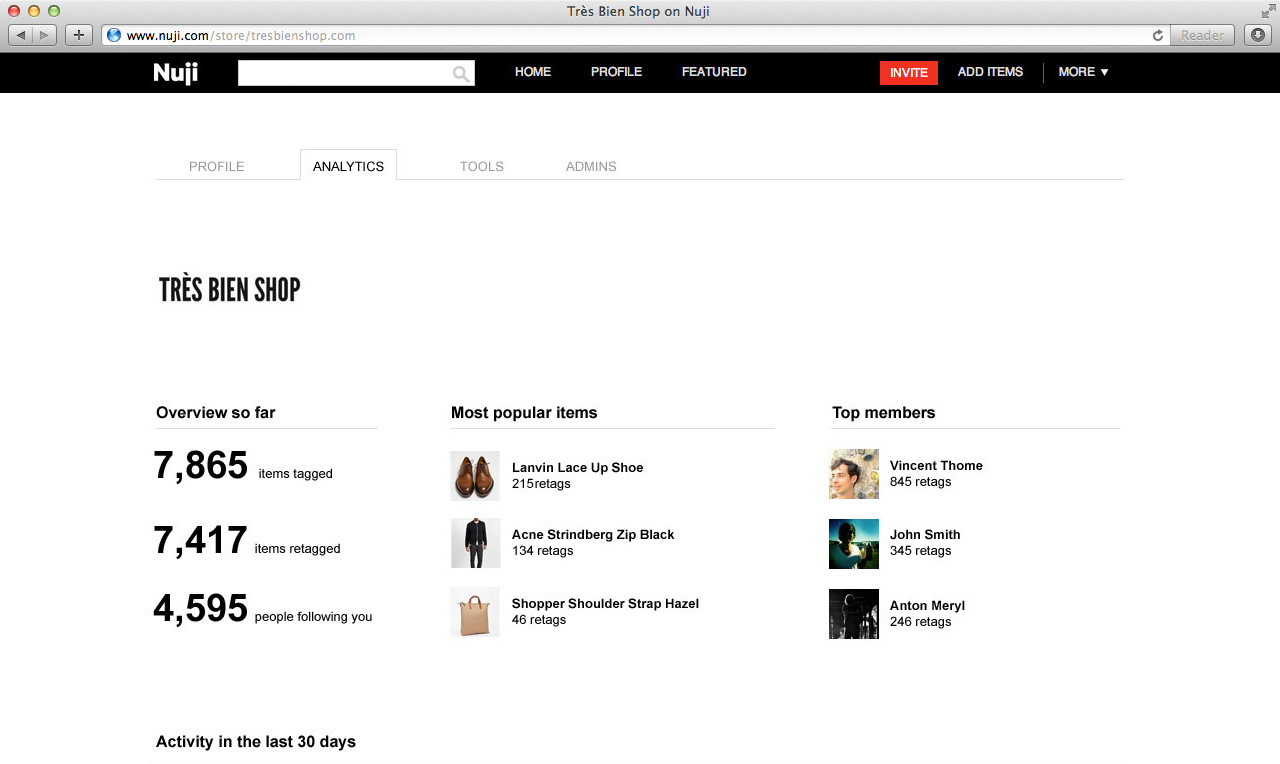Click the '46 retags' count text
Viewport: 1280px width, 764px height.
(x=539, y=620)
